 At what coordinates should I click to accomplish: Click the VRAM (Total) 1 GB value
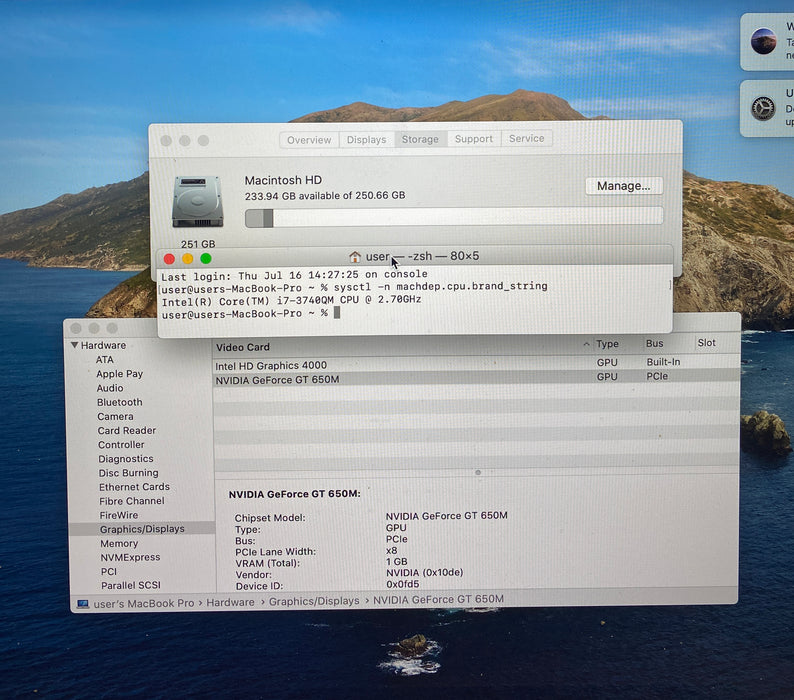(x=396, y=561)
